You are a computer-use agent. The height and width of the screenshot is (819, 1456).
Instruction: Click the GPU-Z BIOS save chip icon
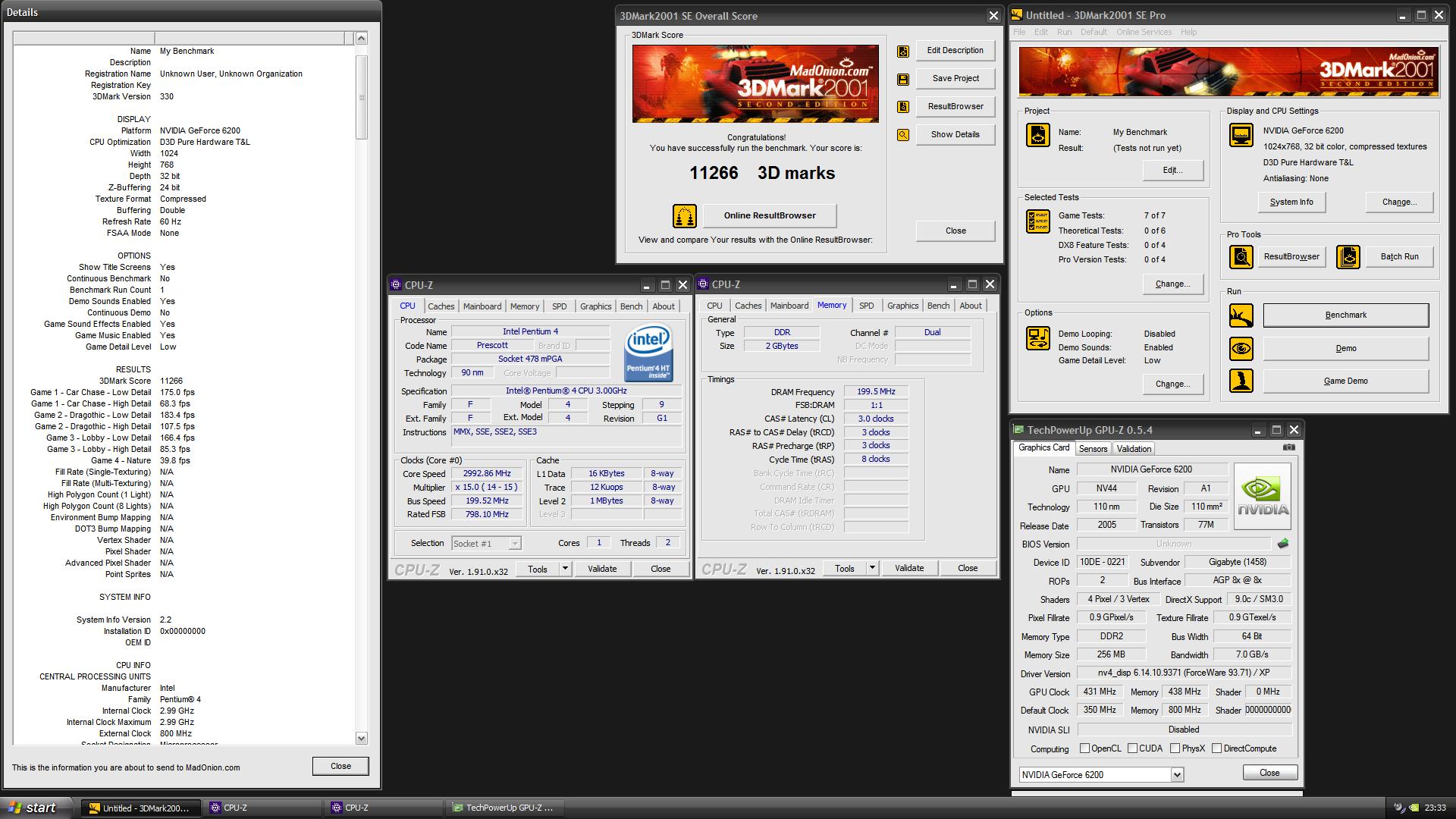(x=1283, y=544)
